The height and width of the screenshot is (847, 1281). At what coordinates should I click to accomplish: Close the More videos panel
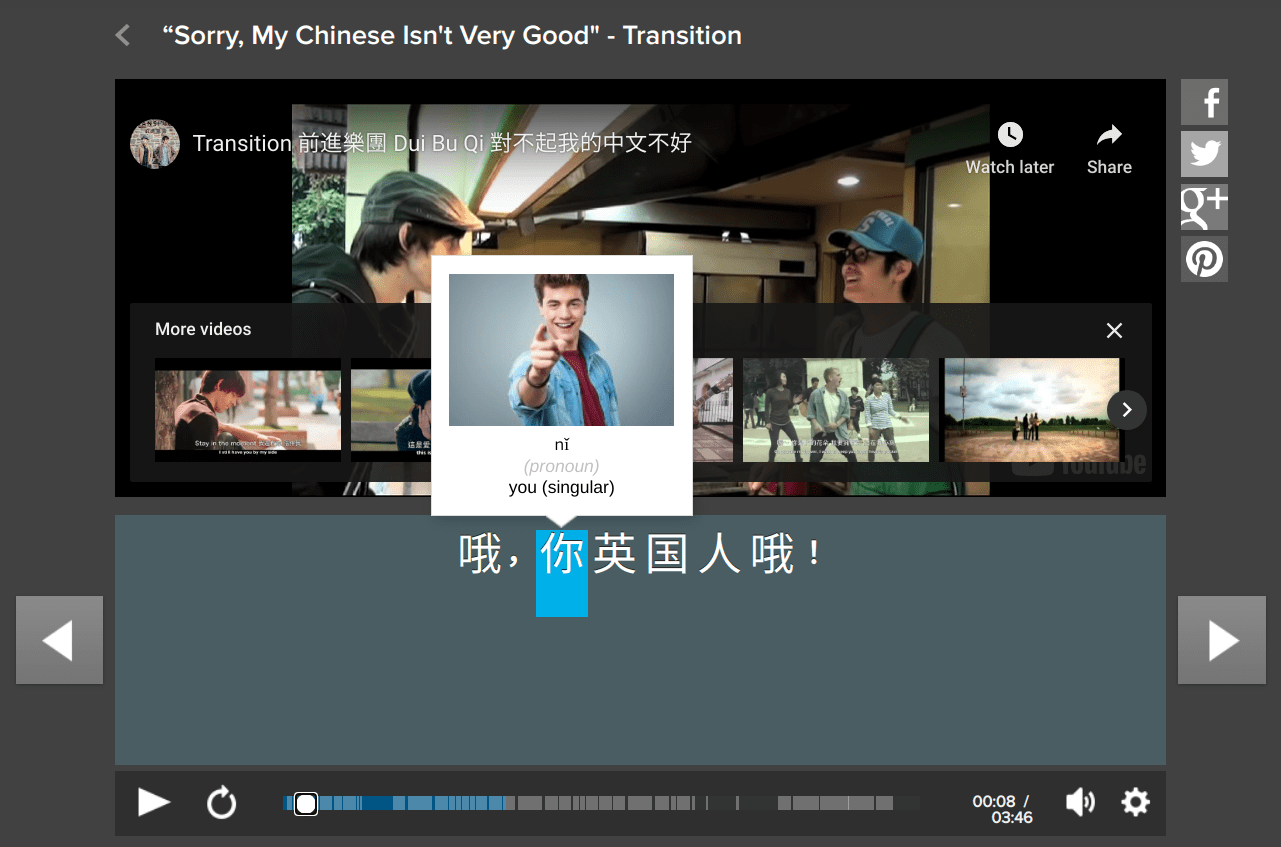click(x=1114, y=330)
